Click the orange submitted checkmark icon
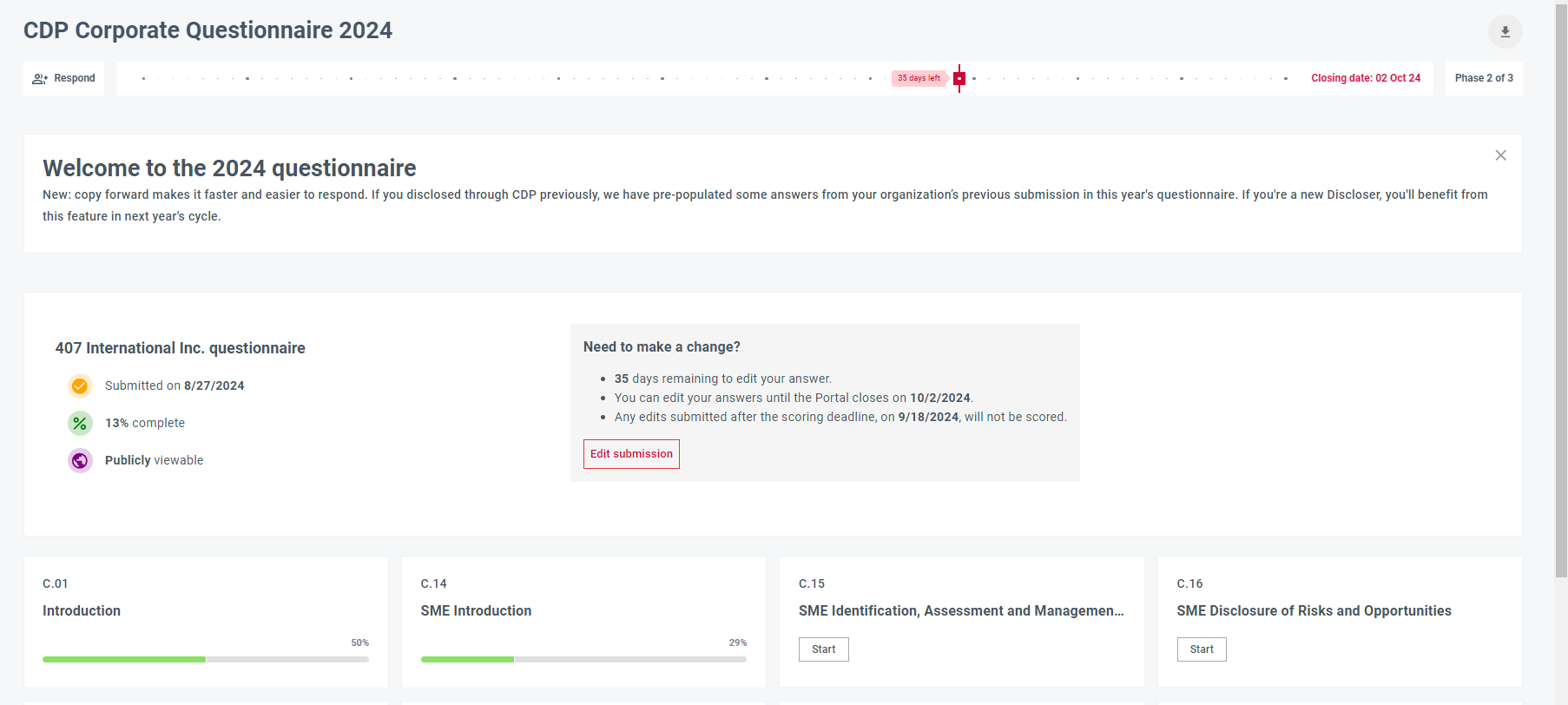Screen dimensions: 1568x705 (x=80, y=385)
